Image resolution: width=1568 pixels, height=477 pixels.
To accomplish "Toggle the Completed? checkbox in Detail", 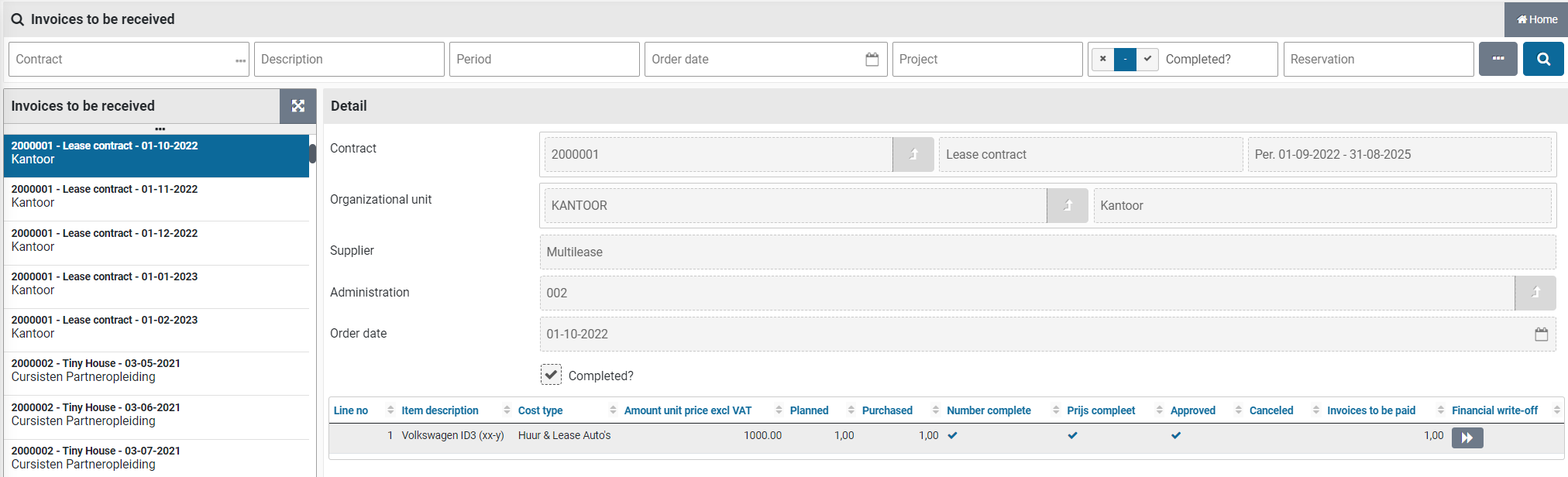I will (x=551, y=375).
